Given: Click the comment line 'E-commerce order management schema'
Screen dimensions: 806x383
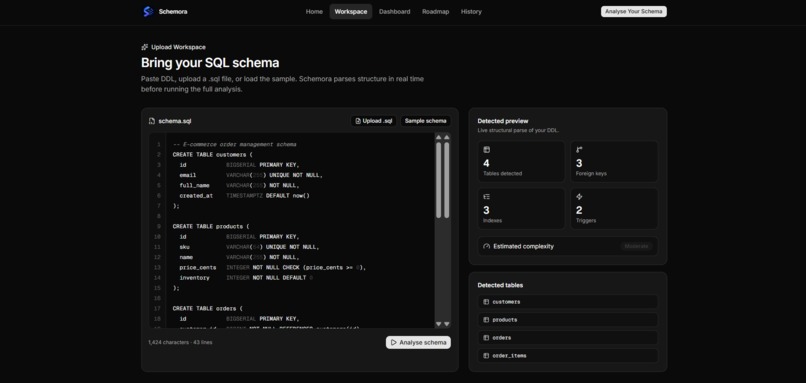Looking at the screenshot, I should point(234,144).
